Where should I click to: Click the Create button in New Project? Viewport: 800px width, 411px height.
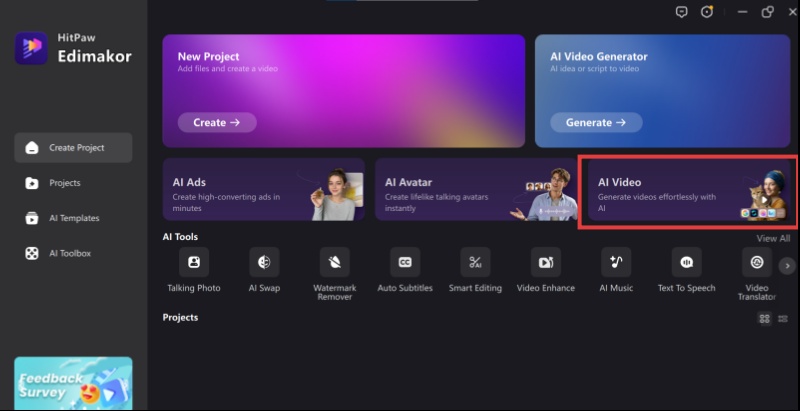click(217, 122)
